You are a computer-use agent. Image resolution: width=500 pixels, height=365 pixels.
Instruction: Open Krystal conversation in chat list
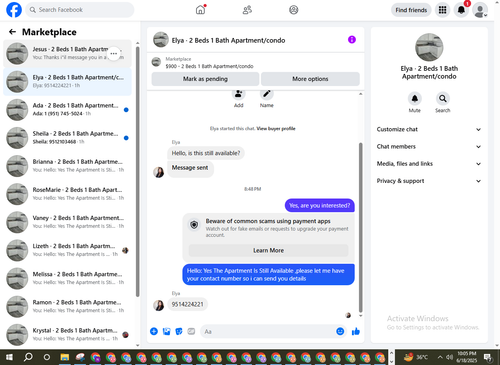pyautogui.click(x=67, y=335)
